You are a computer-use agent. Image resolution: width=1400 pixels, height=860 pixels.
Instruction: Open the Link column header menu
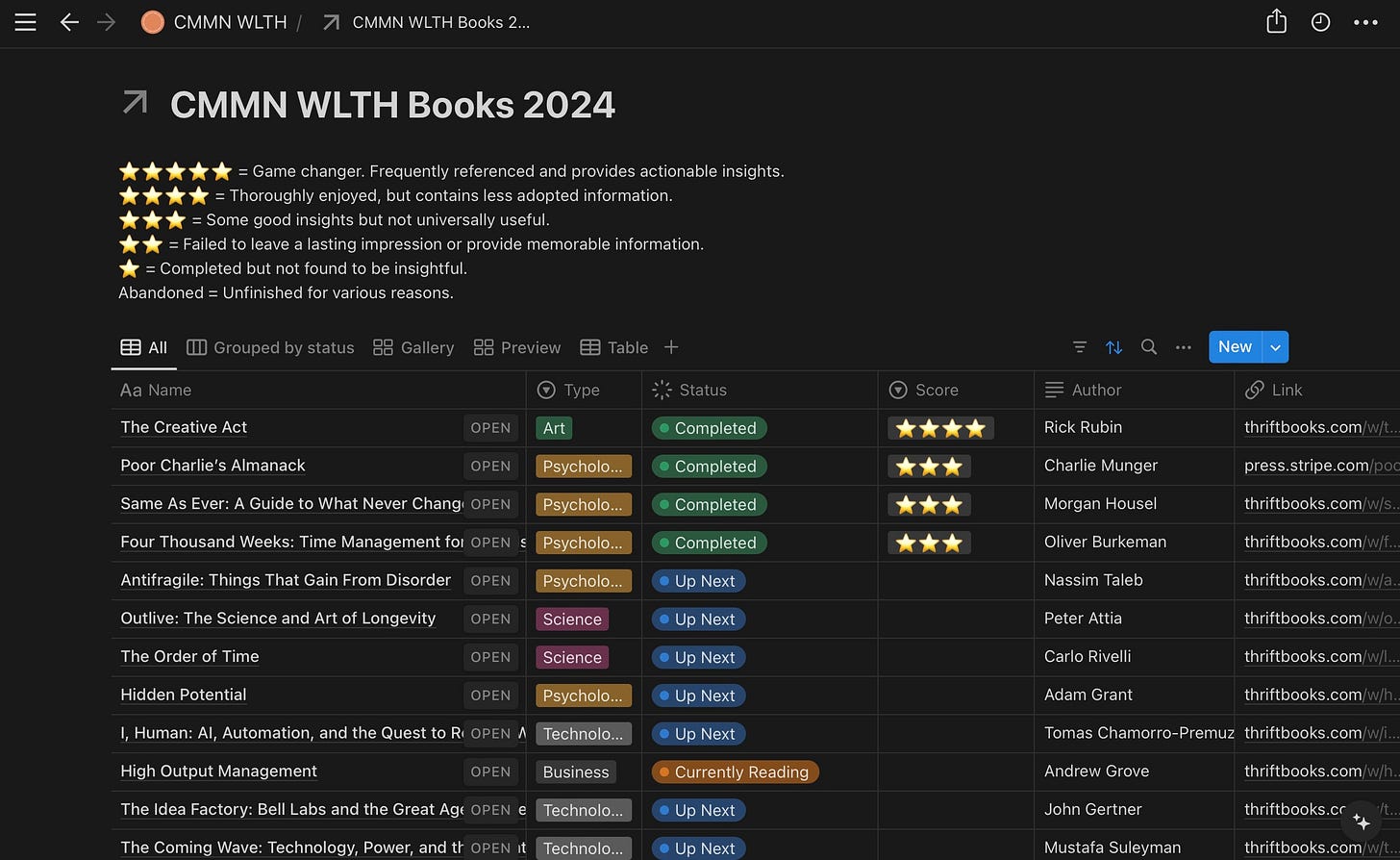1317,390
